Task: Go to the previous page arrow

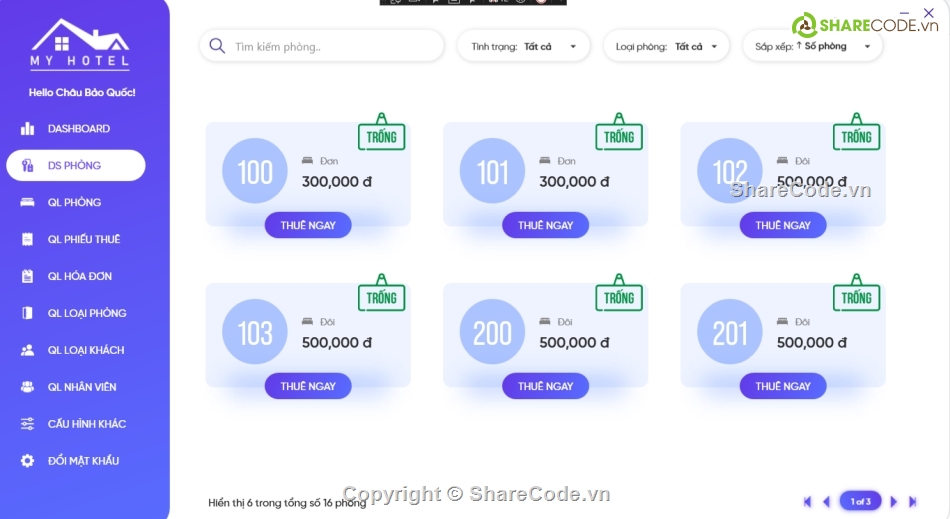Action: [826, 502]
